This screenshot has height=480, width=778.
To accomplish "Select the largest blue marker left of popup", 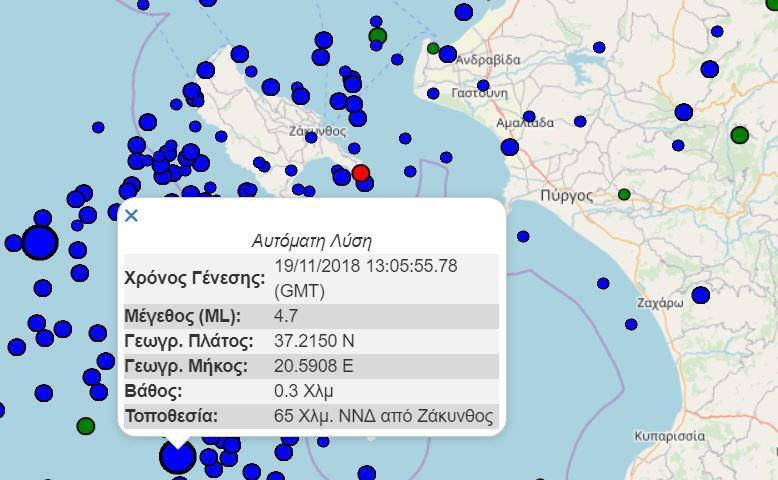I will click(x=39, y=242).
